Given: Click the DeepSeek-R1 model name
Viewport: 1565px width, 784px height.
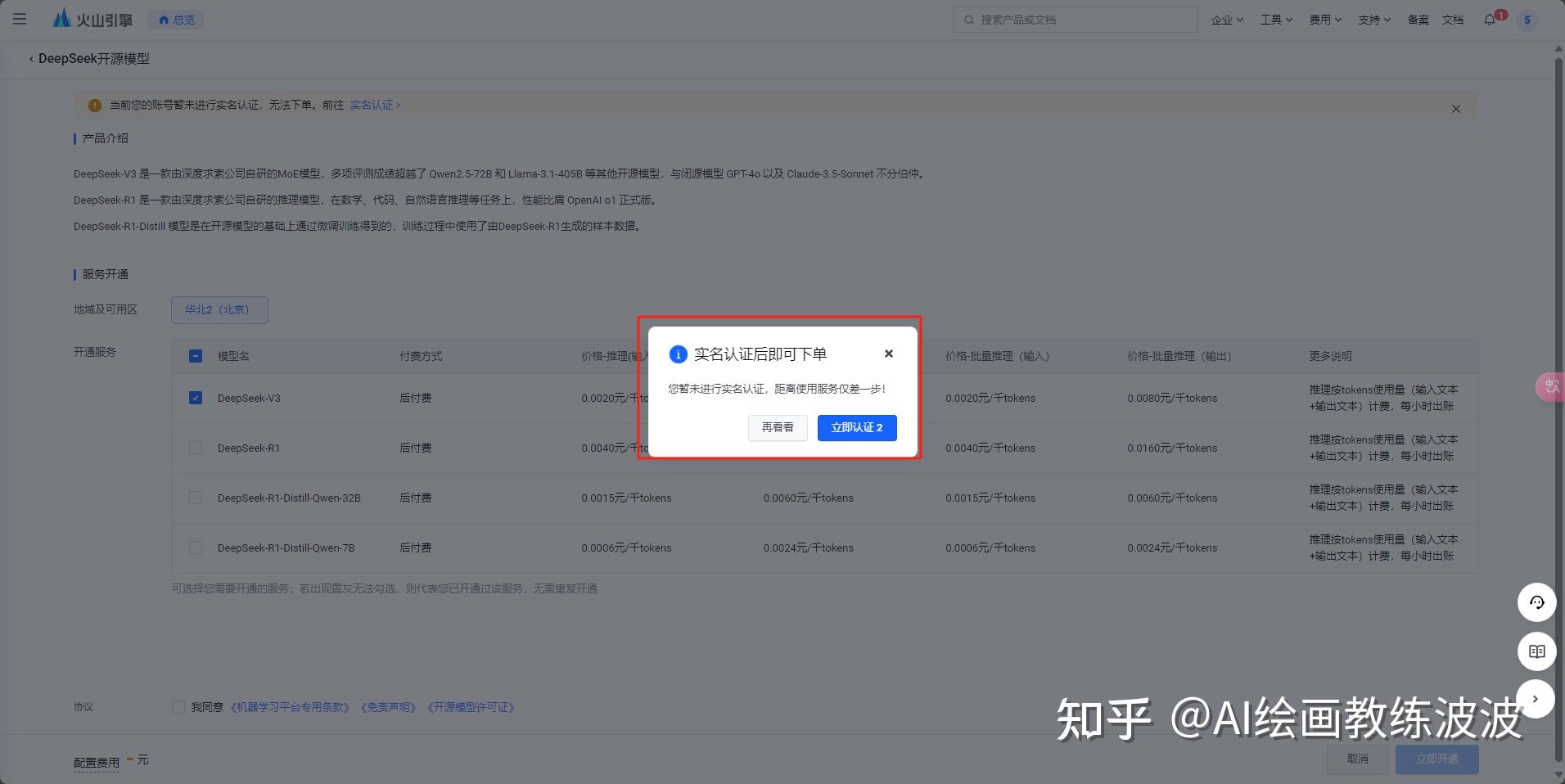Looking at the screenshot, I should [249, 448].
